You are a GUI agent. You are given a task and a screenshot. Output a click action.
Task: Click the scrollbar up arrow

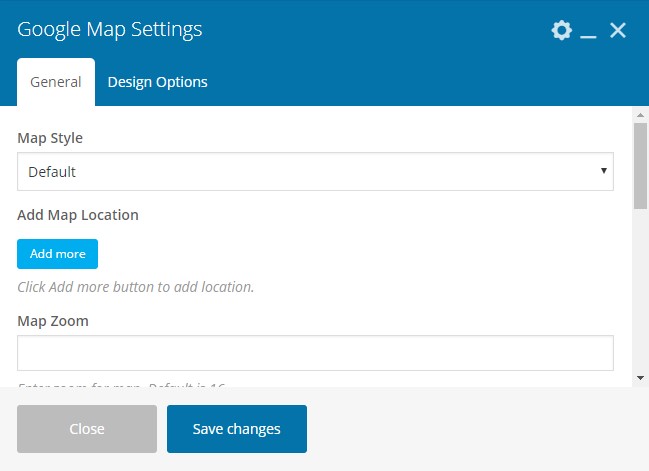click(640, 114)
